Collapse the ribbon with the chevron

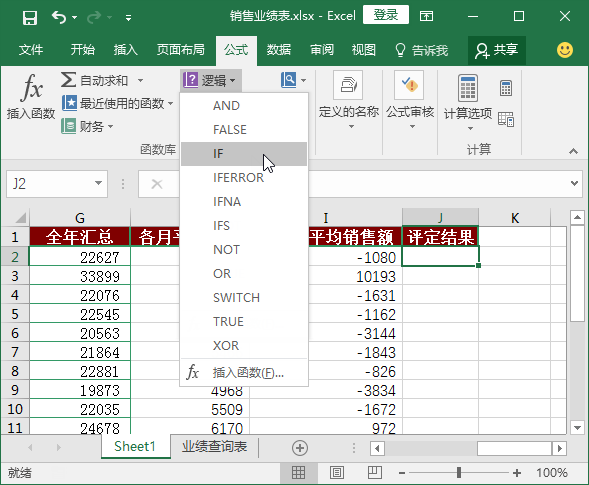[573, 151]
